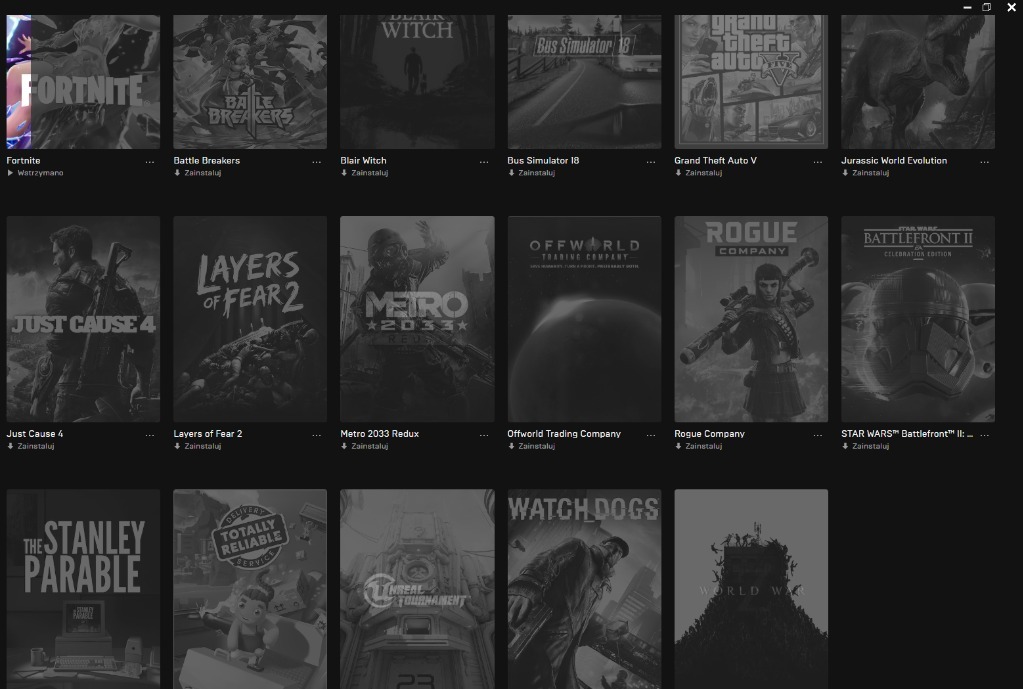
Task: Click the Just Cause 4 title text
Action: [35, 434]
